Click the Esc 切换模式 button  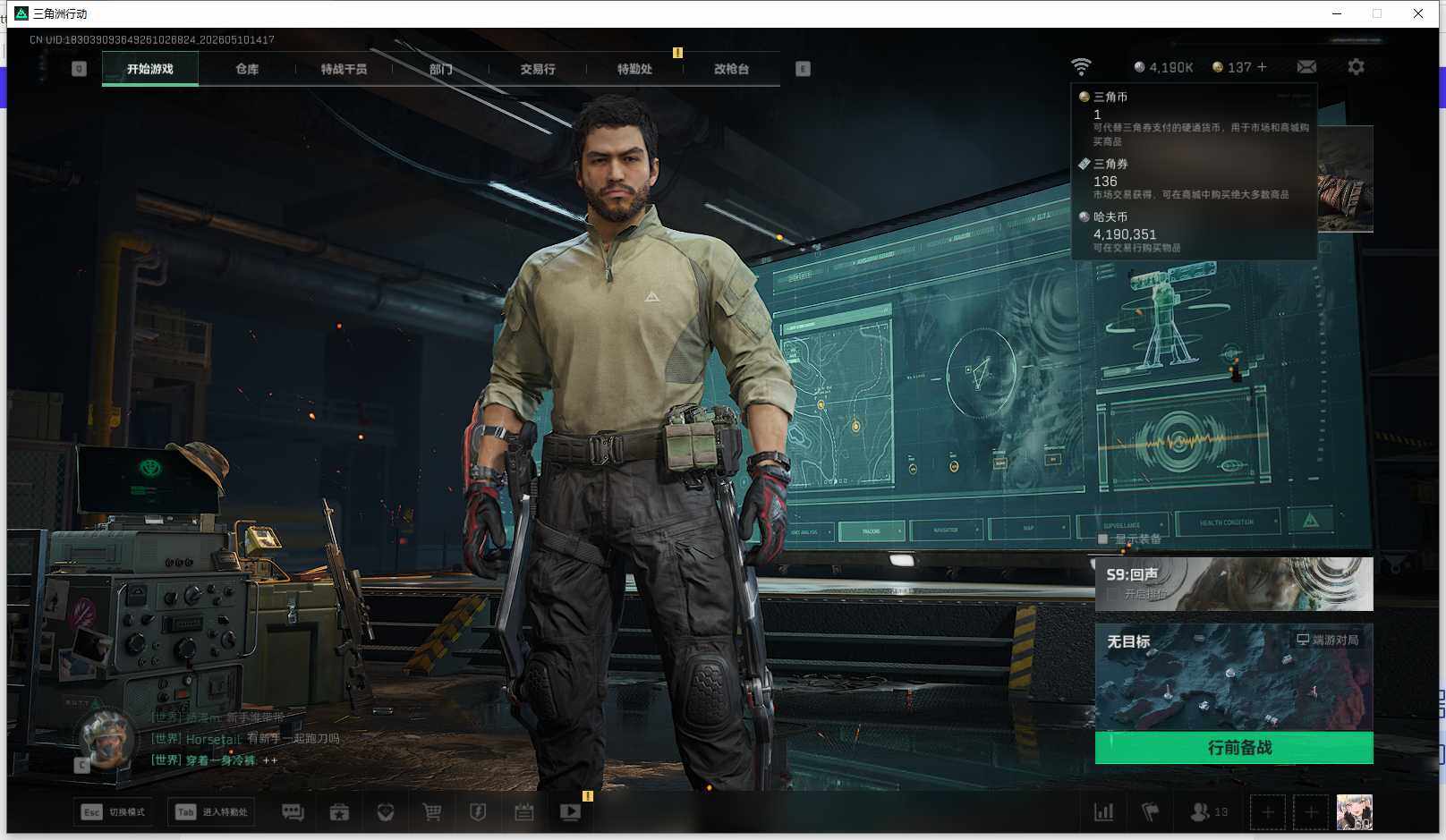coord(114,811)
